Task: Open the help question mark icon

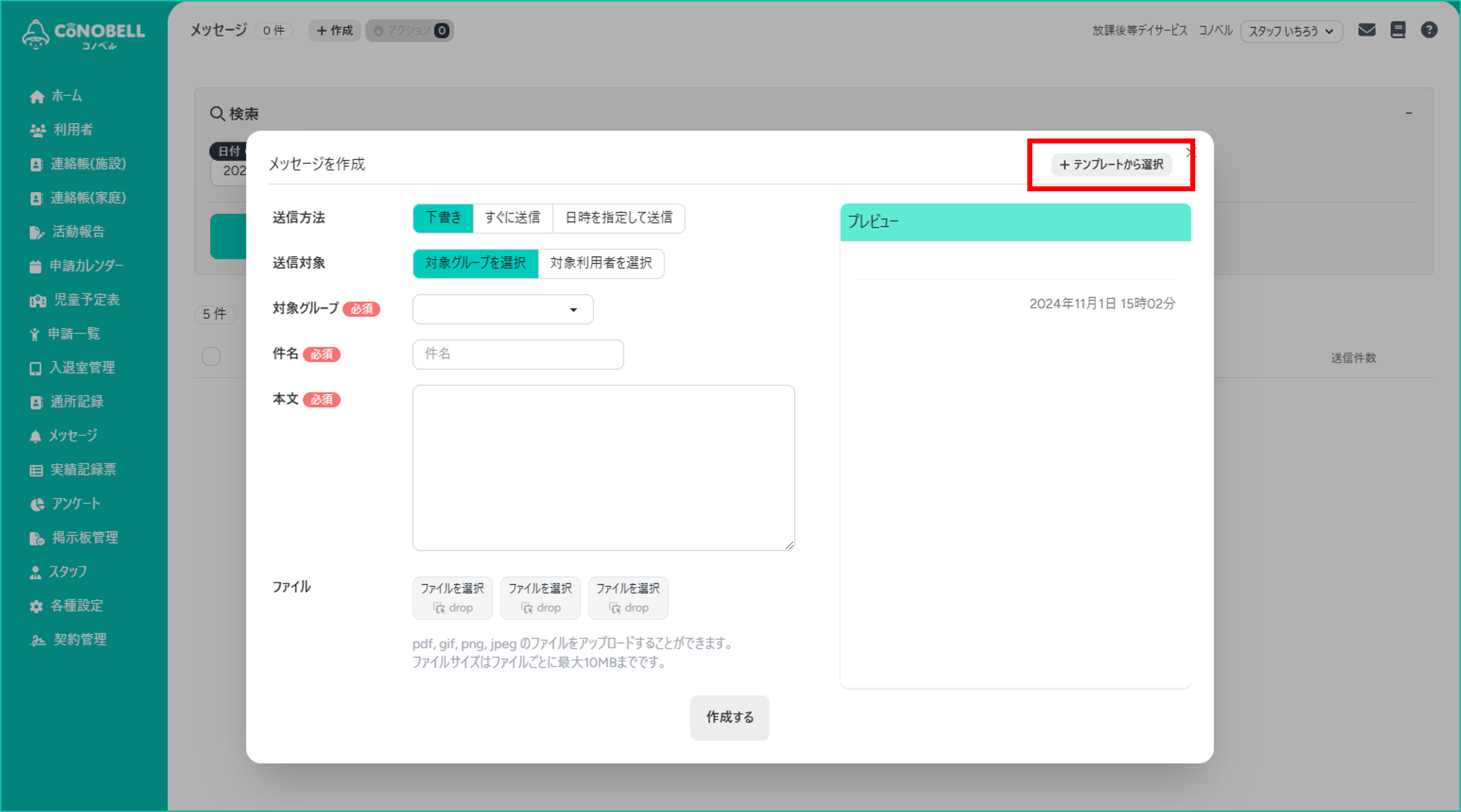Action: (x=1429, y=30)
